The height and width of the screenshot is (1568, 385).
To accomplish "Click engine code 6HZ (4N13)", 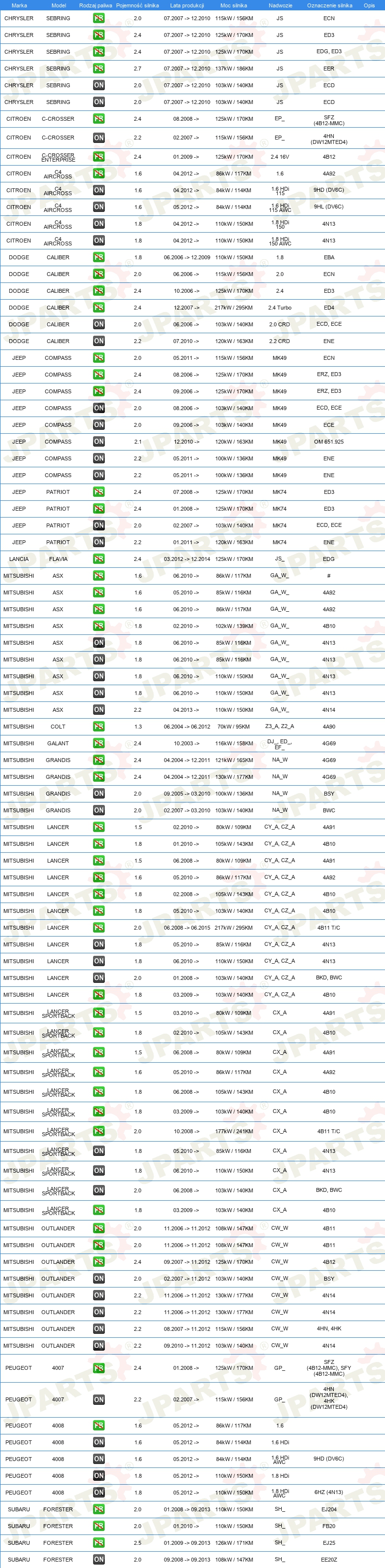I will click(x=329, y=1493).
